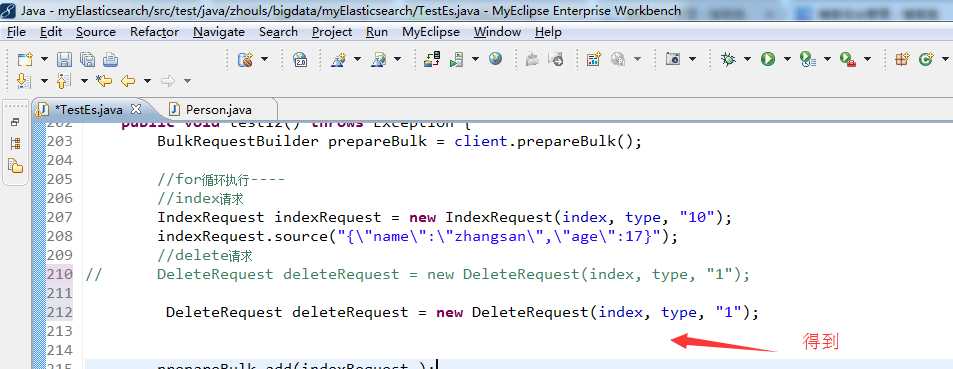
Task: Click '//index请求' comment on line 206
Action: click(201, 198)
